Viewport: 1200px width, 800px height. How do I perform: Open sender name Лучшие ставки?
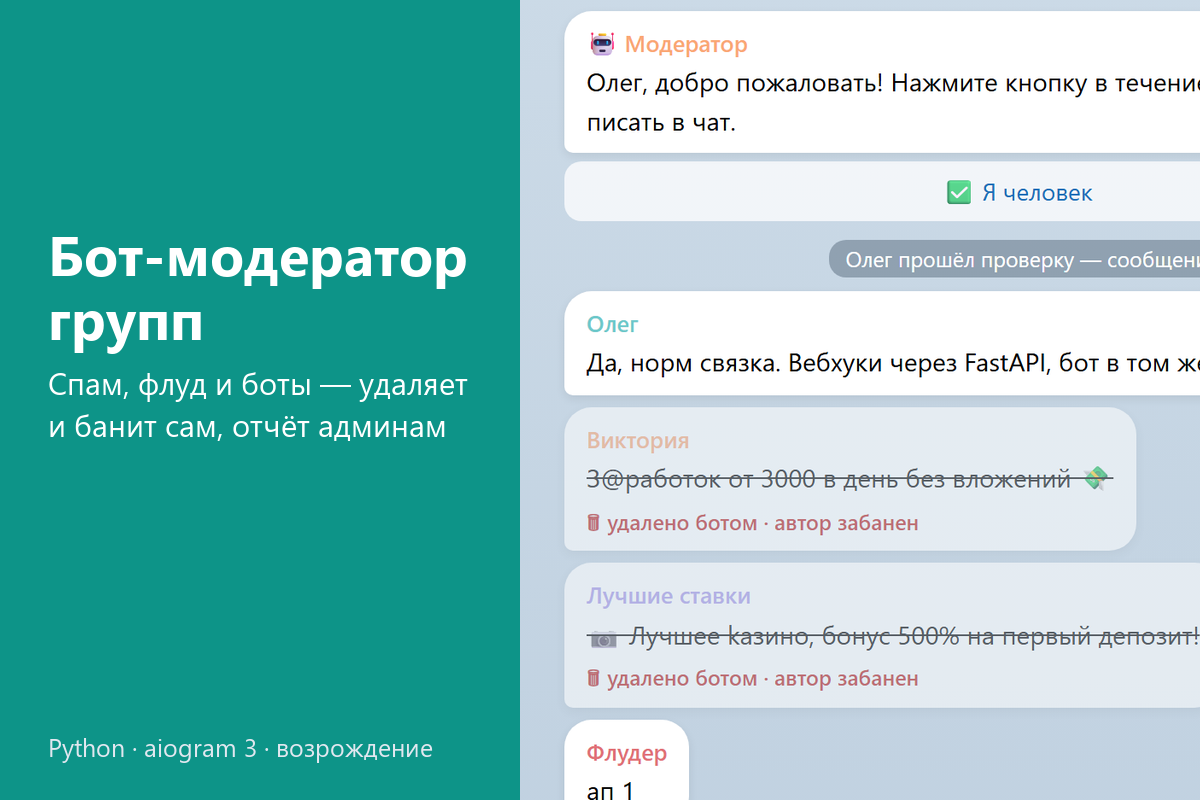[668, 596]
